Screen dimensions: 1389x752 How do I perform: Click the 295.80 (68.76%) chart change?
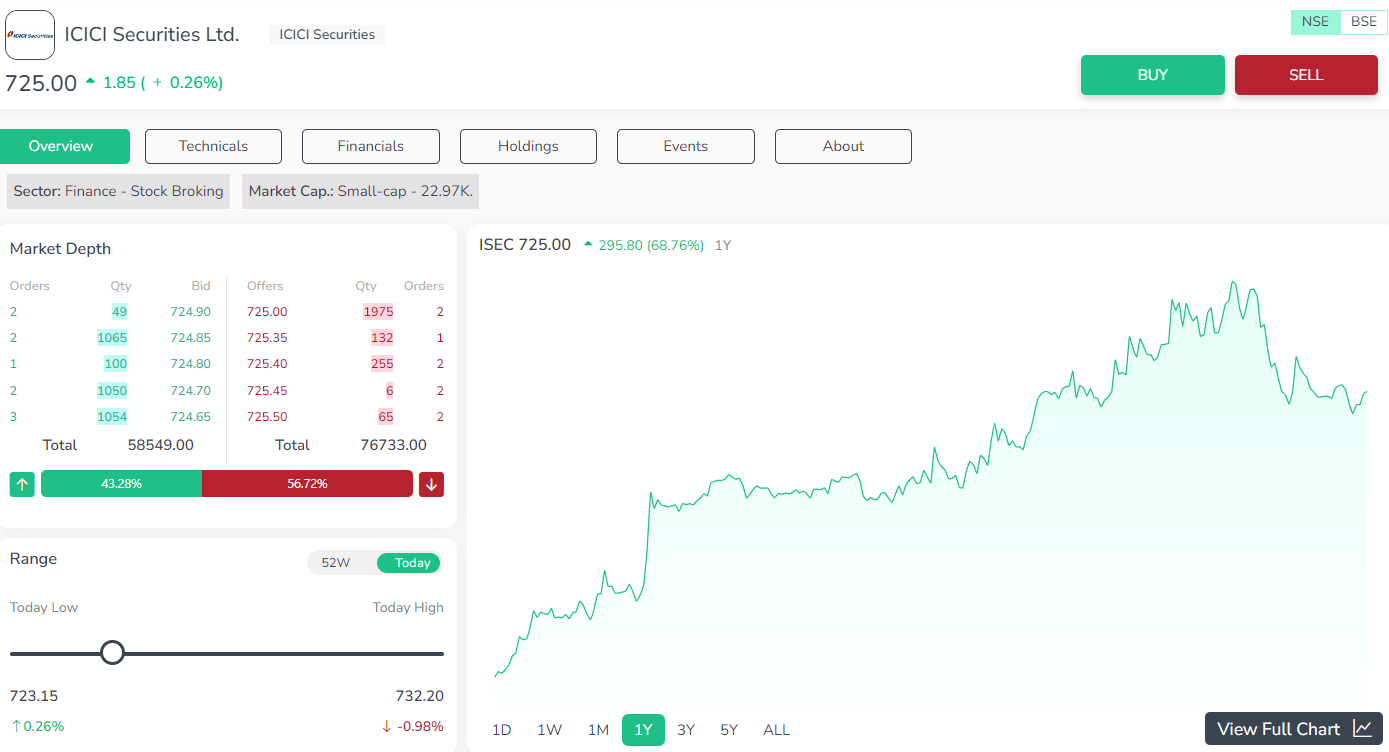pyautogui.click(x=651, y=245)
